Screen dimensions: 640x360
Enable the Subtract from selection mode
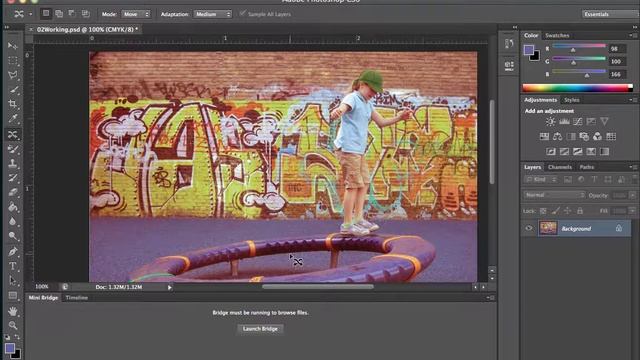click(72, 13)
